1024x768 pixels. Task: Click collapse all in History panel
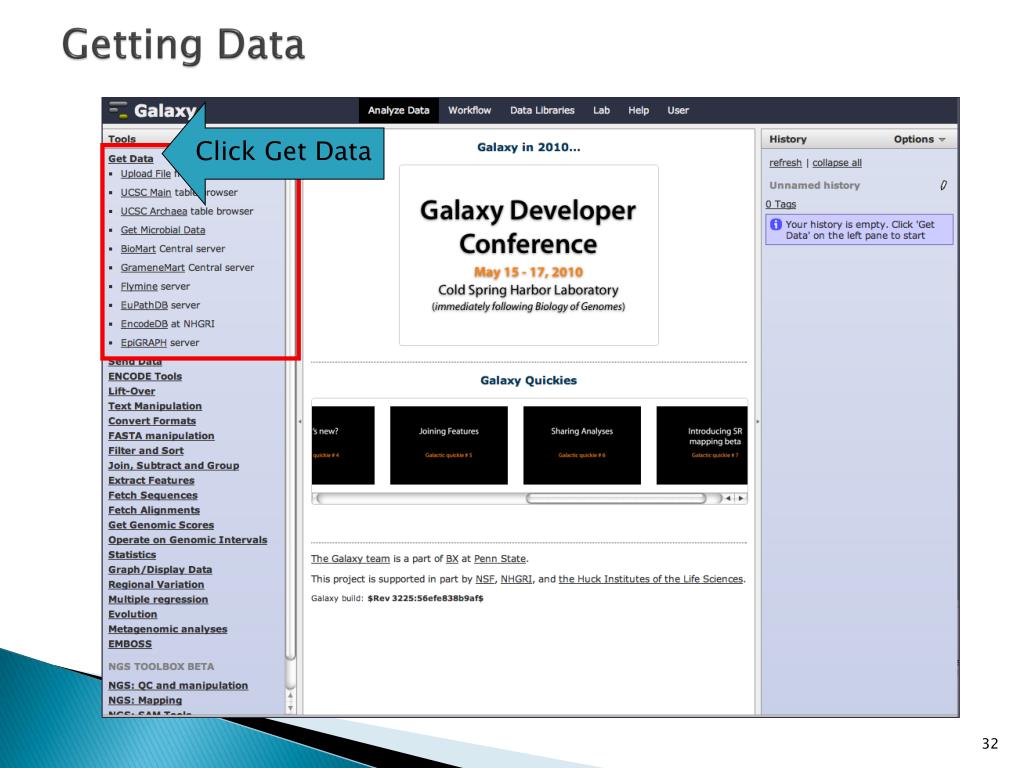837,163
